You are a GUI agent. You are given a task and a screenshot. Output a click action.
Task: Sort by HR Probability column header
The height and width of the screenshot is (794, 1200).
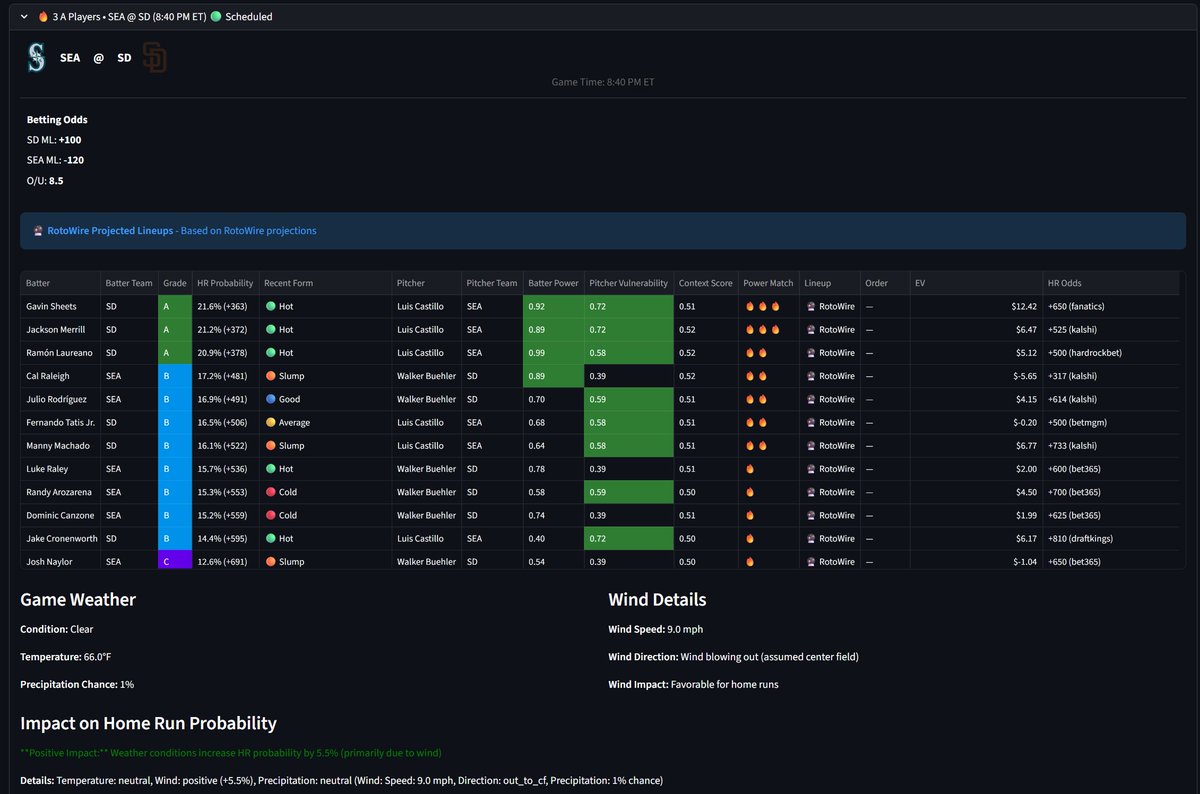tap(225, 283)
